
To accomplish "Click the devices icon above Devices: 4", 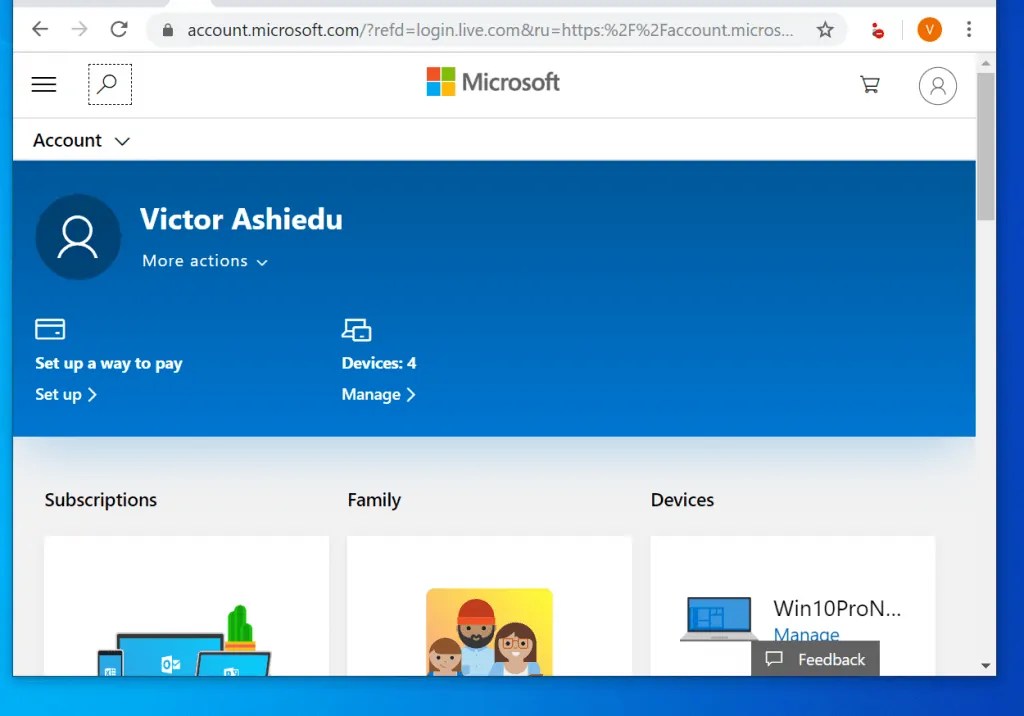I will point(356,328).
